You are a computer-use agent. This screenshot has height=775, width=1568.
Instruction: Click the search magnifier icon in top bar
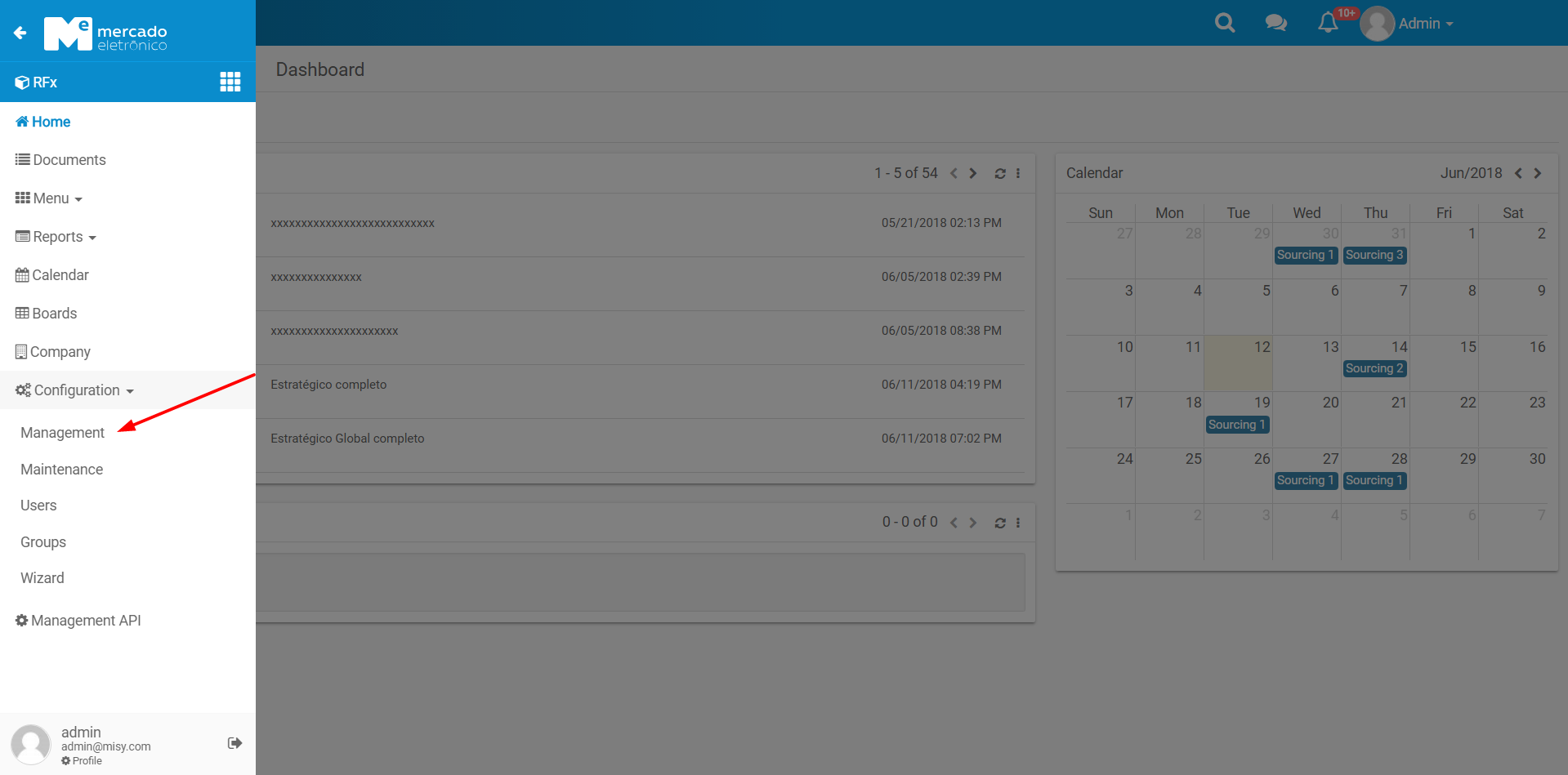[x=1224, y=23]
